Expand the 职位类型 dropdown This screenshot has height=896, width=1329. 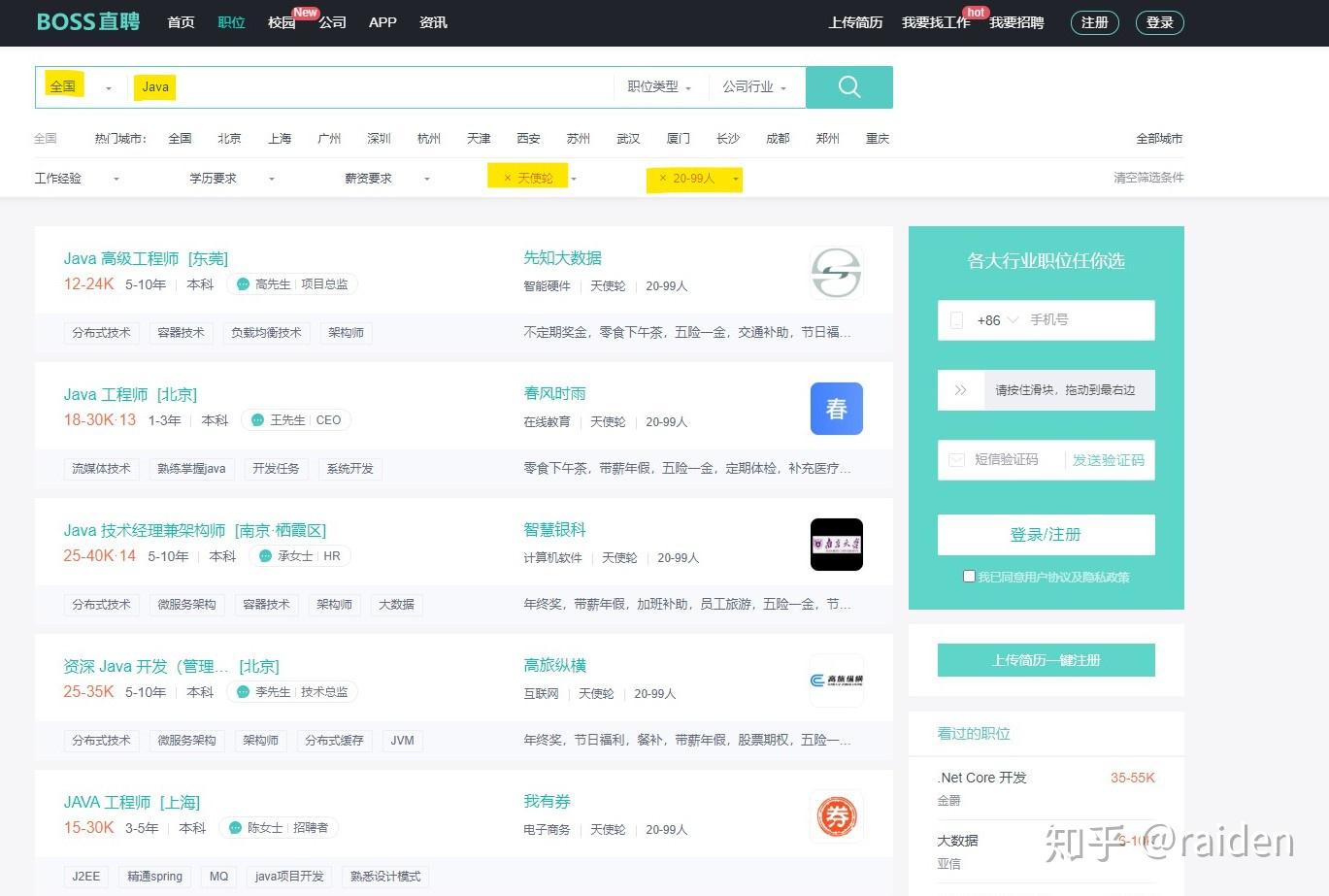(659, 87)
